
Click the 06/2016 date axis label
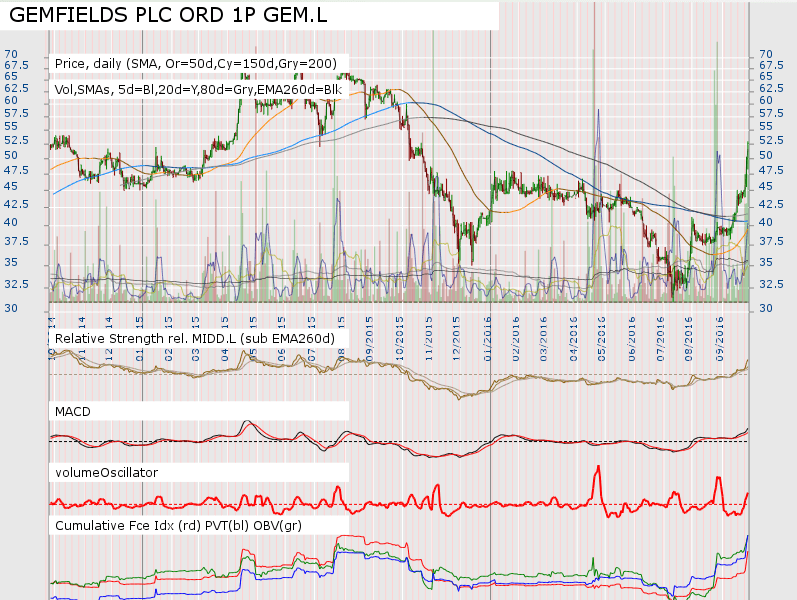coord(632,339)
